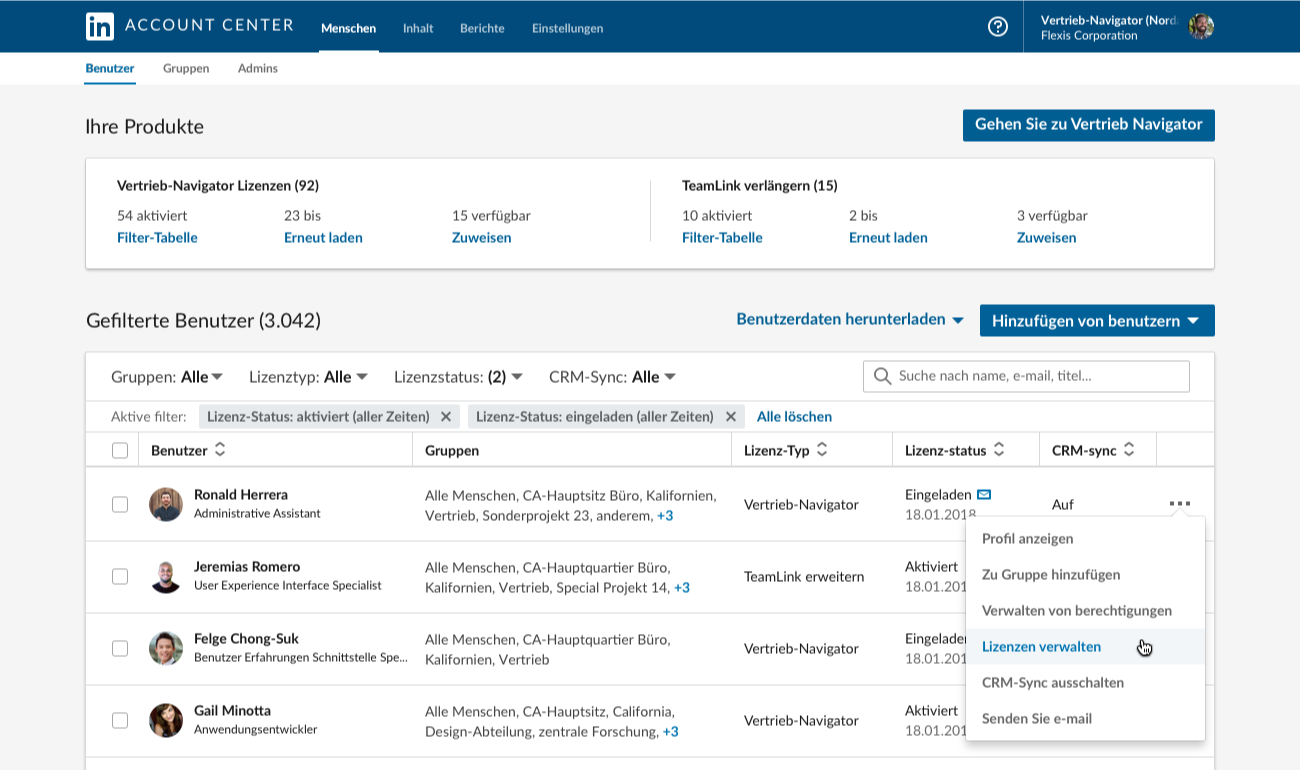Click Zuweisen under TeamLink verlängern
This screenshot has height=770, width=1300.
(x=1046, y=238)
